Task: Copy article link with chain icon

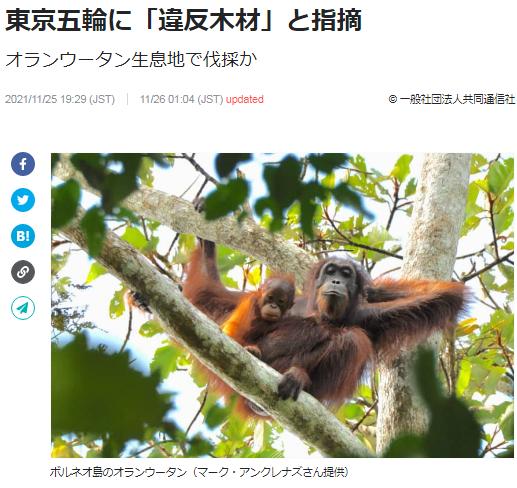Action: click(x=23, y=272)
